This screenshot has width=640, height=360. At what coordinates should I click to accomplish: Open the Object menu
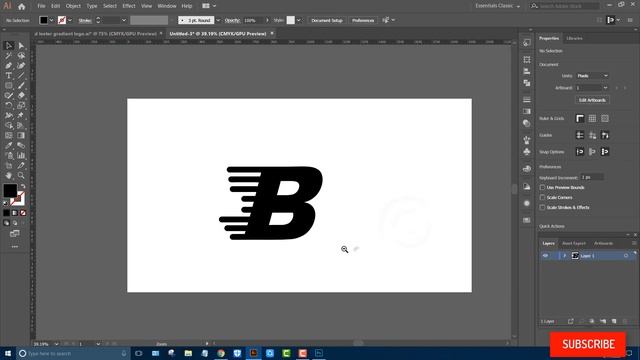[73, 6]
